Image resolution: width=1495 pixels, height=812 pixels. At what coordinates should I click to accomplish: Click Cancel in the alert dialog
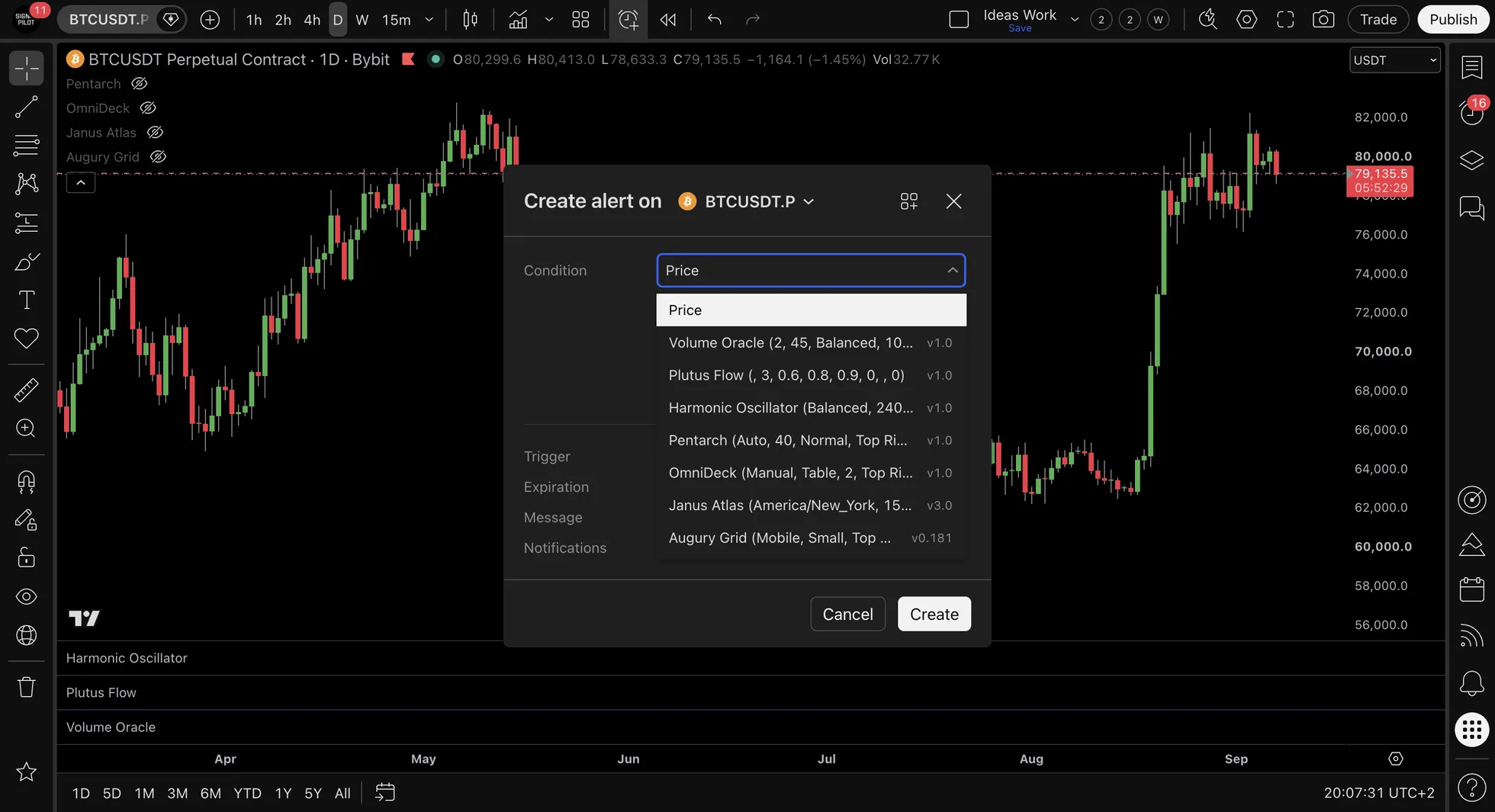[x=847, y=615]
